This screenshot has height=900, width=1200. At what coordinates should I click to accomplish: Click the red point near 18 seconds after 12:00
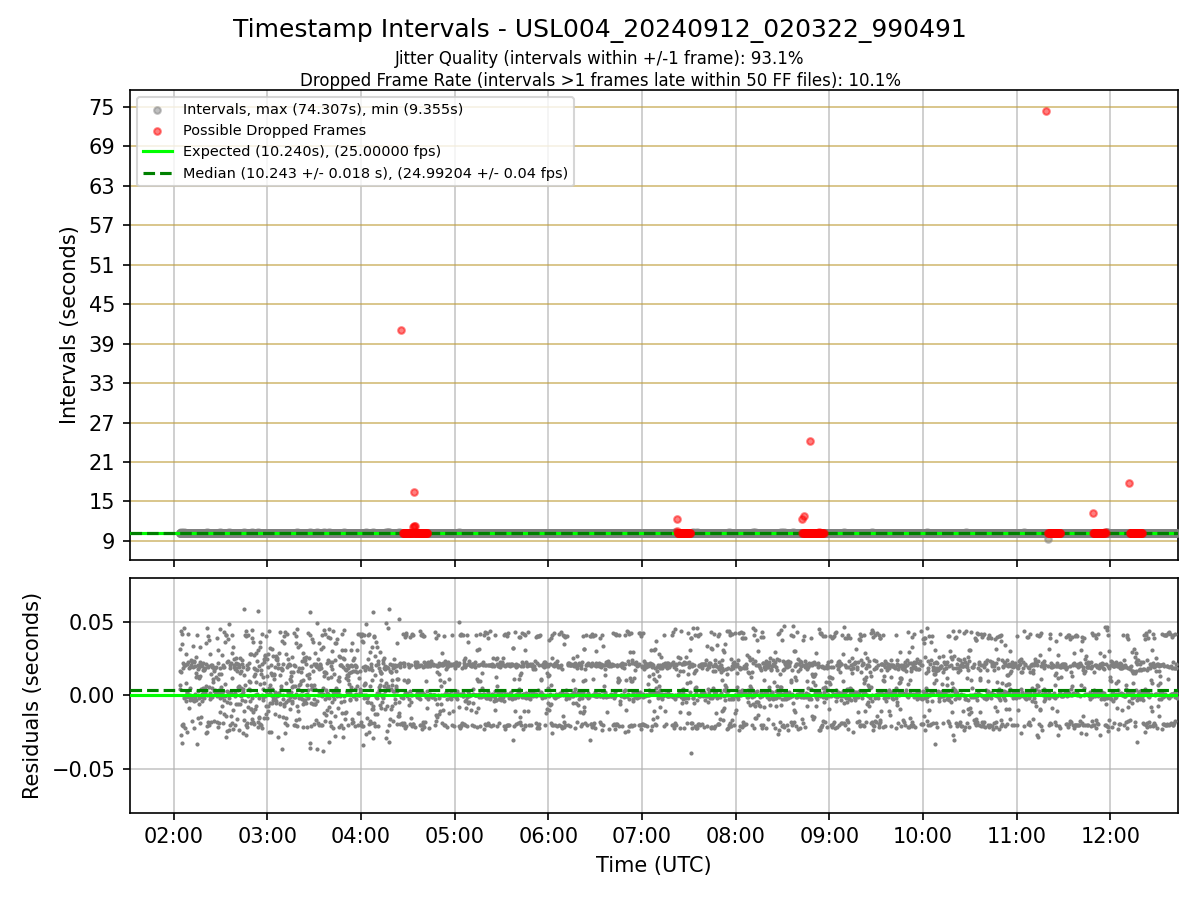point(1129,483)
